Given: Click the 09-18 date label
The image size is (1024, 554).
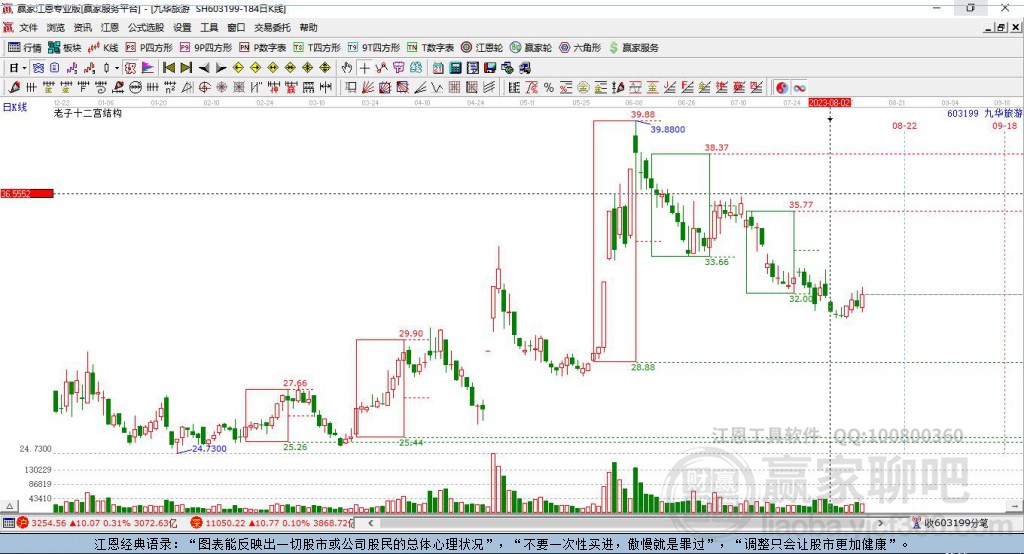Looking at the screenshot, I should 1004,125.
